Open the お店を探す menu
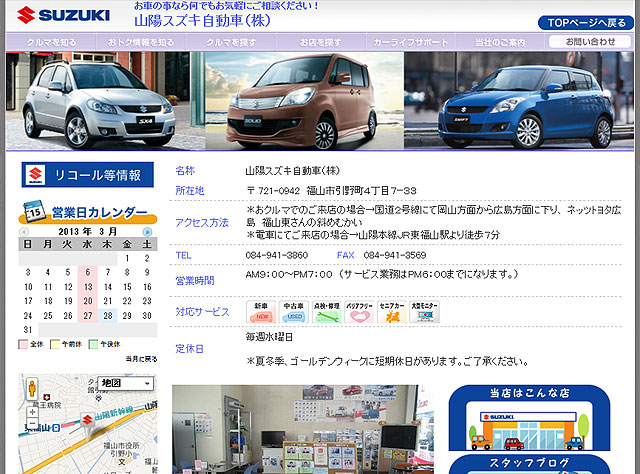 (x=320, y=42)
